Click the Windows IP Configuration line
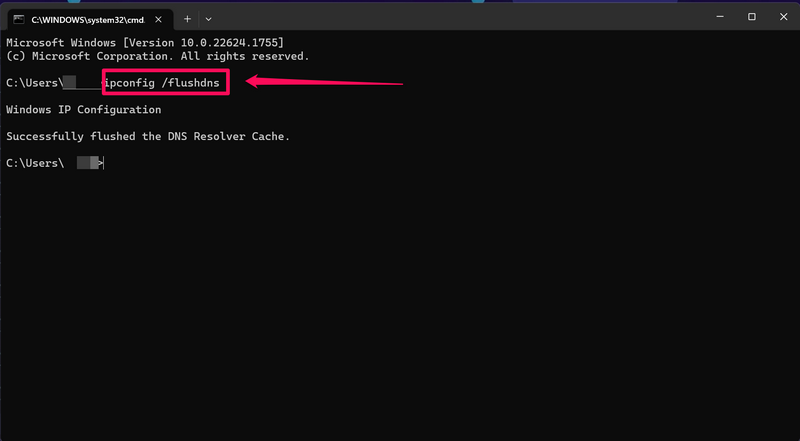Image resolution: width=800 pixels, height=441 pixels. coord(83,109)
